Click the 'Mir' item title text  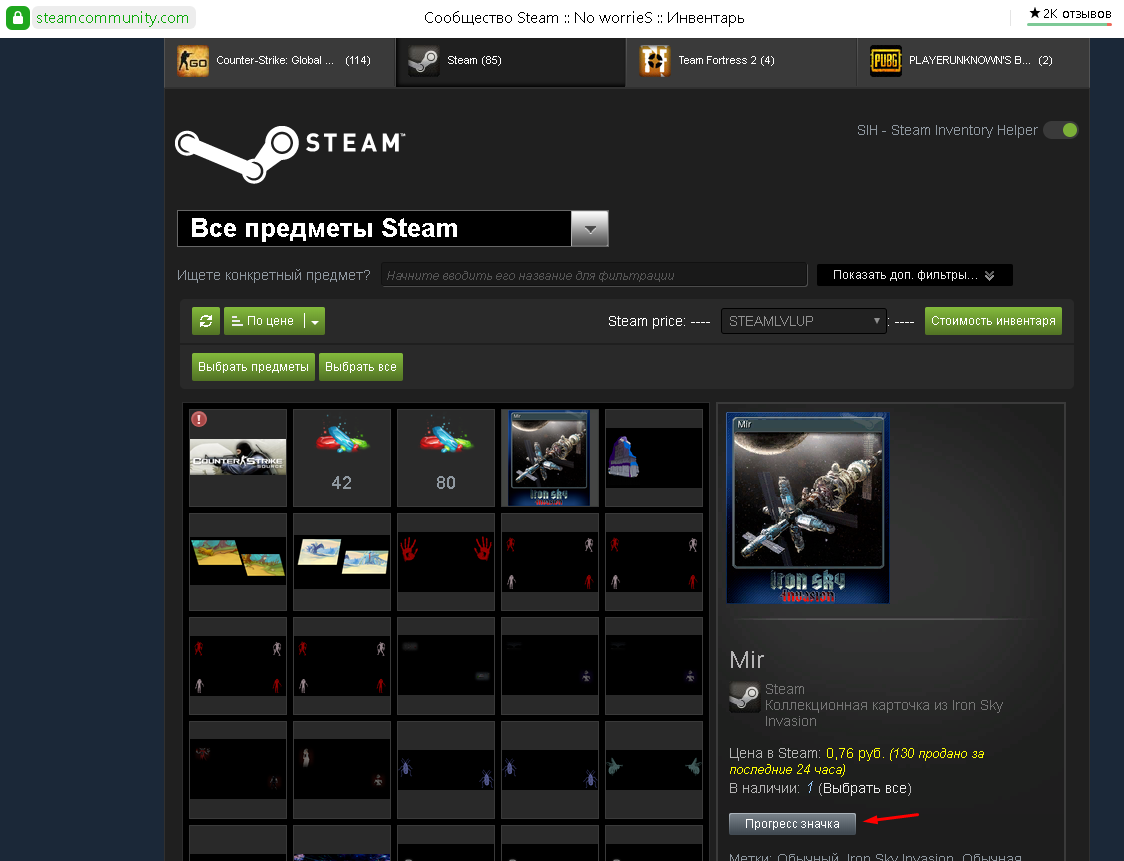(747, 660)
